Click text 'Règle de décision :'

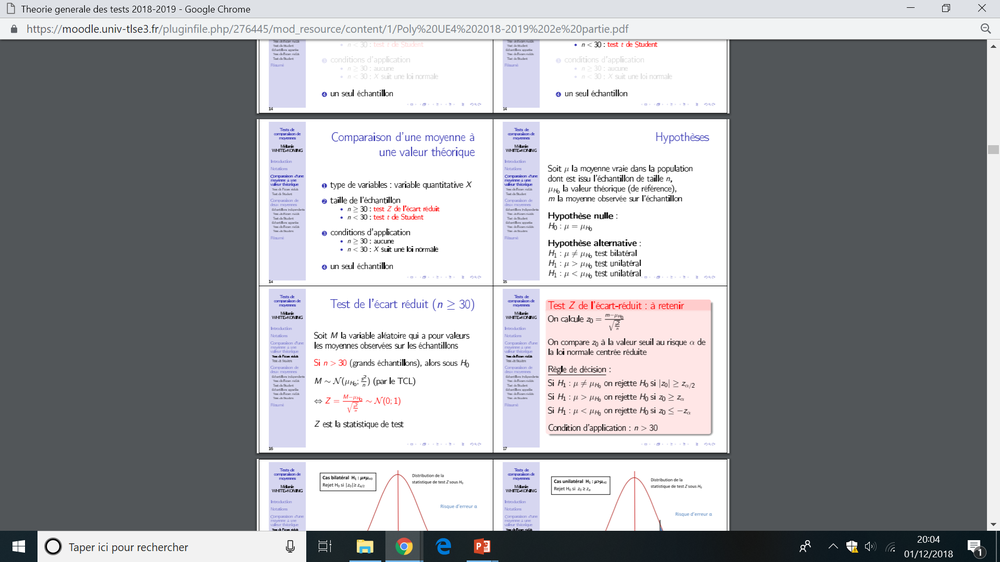[579, 369]
